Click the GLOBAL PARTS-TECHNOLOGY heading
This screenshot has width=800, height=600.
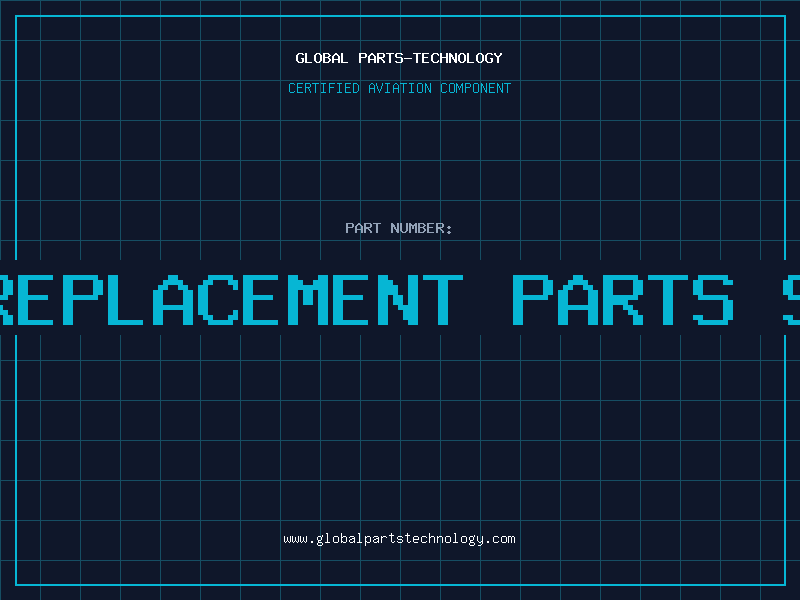point(399,58)
